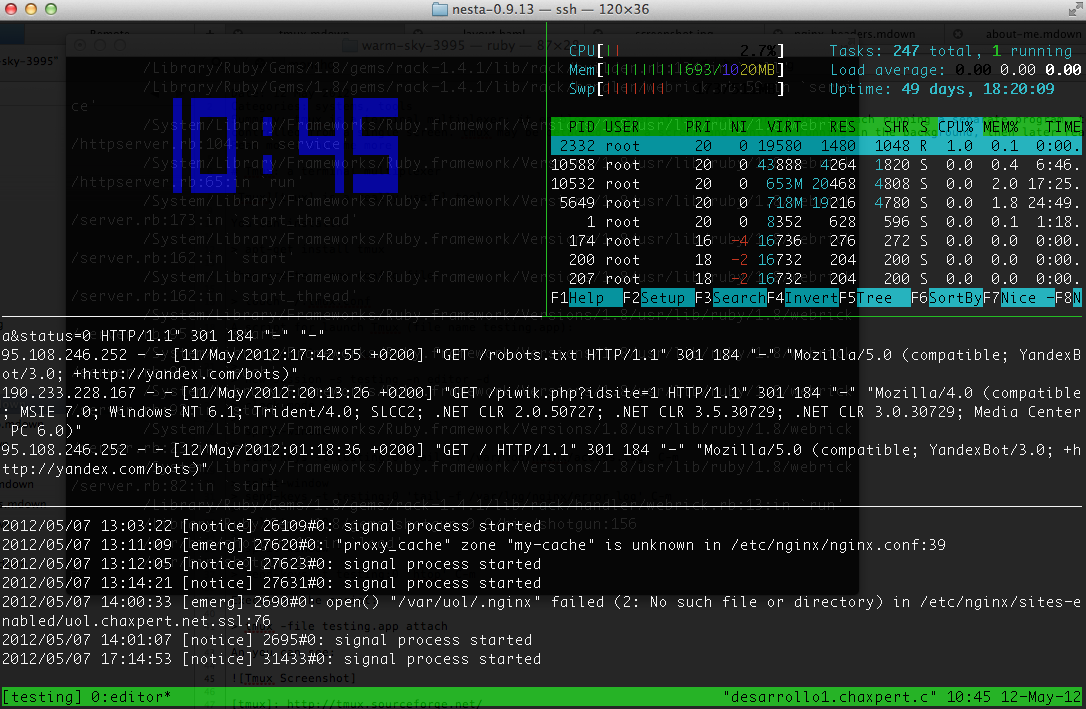Choose F3 Search in htop footer
This screenshot has width=1086, height=709.
click(730, 298)
